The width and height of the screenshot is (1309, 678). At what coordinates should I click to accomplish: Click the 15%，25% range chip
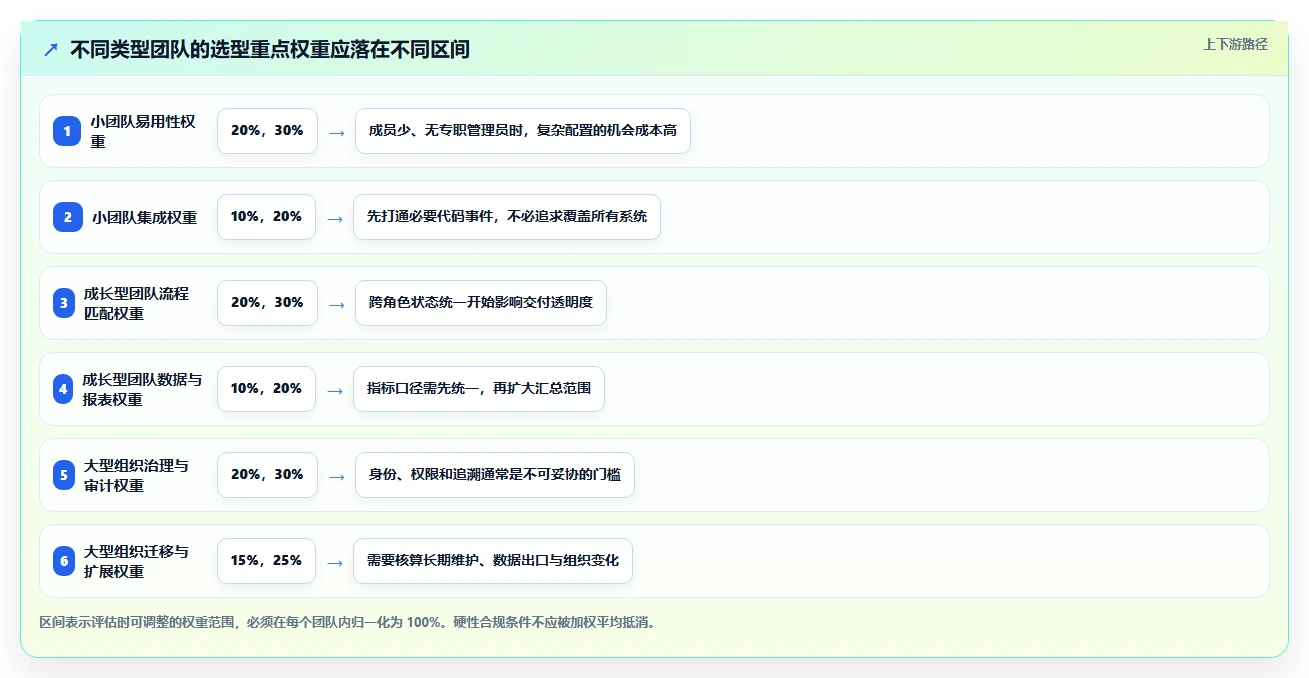(x=266, y=561)
